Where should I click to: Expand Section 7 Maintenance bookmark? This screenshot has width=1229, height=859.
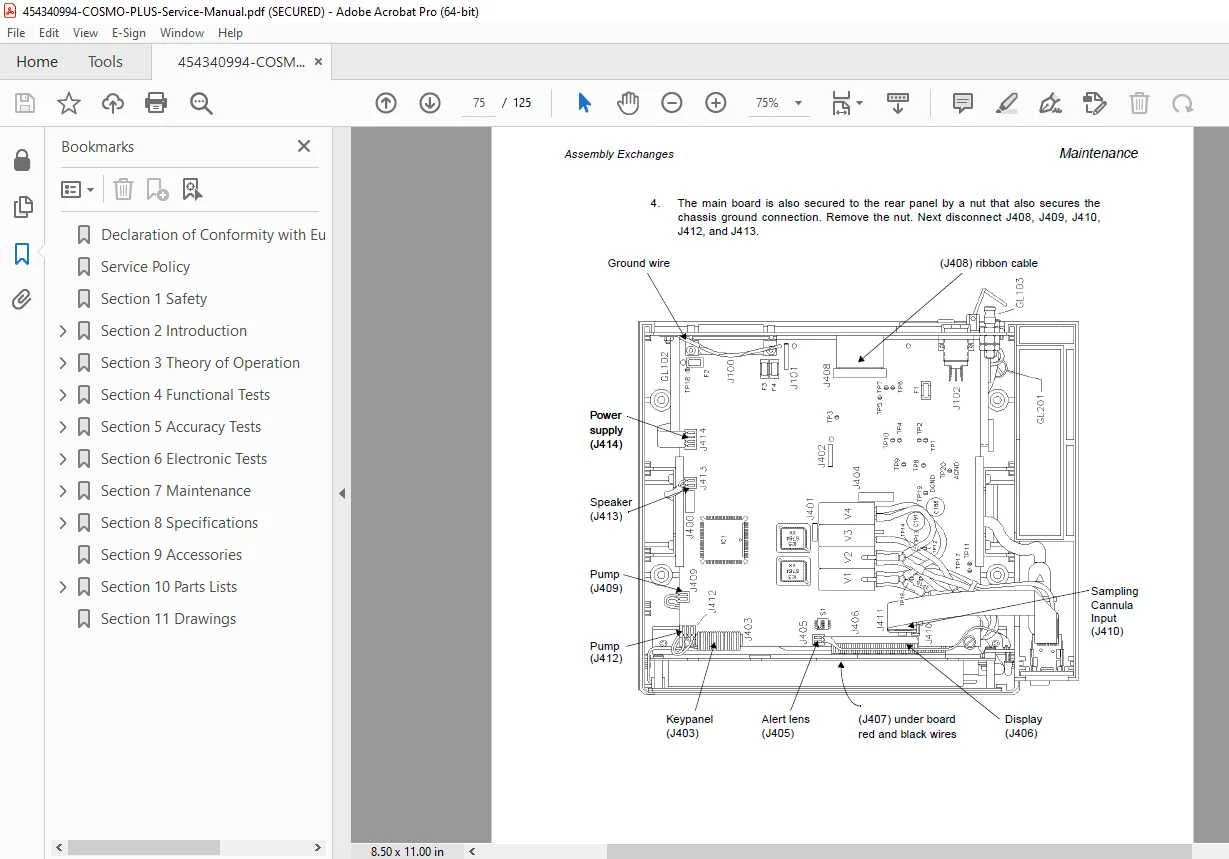click(x=63, y=491)
